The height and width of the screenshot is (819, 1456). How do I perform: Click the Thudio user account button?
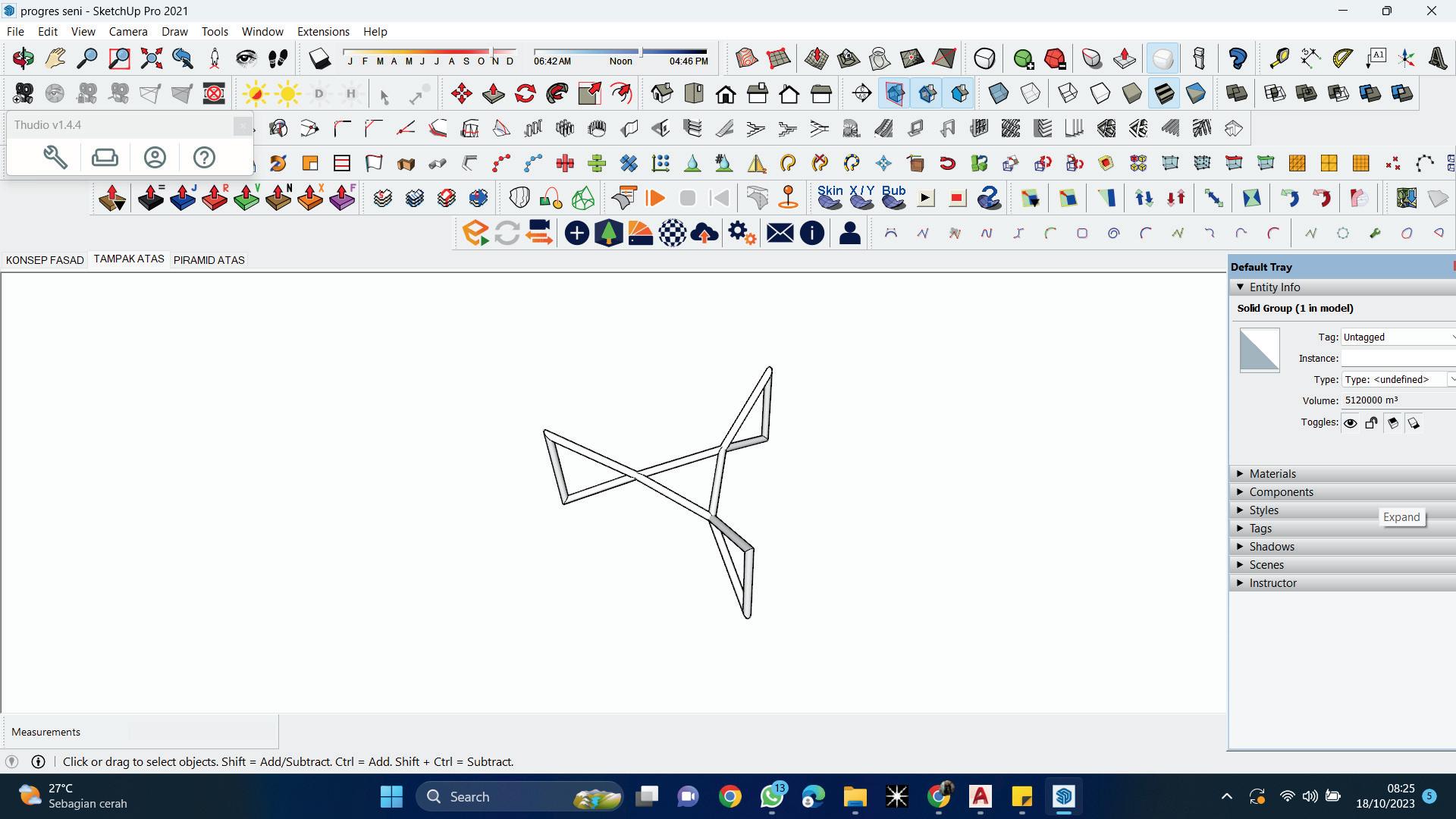coord(155,157)
